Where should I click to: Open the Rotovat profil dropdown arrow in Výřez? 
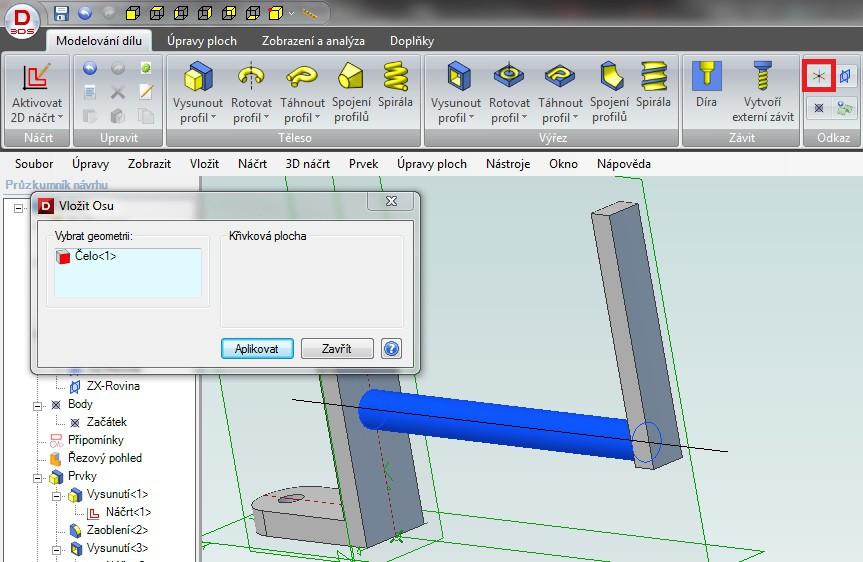click(x=525, y=117)
